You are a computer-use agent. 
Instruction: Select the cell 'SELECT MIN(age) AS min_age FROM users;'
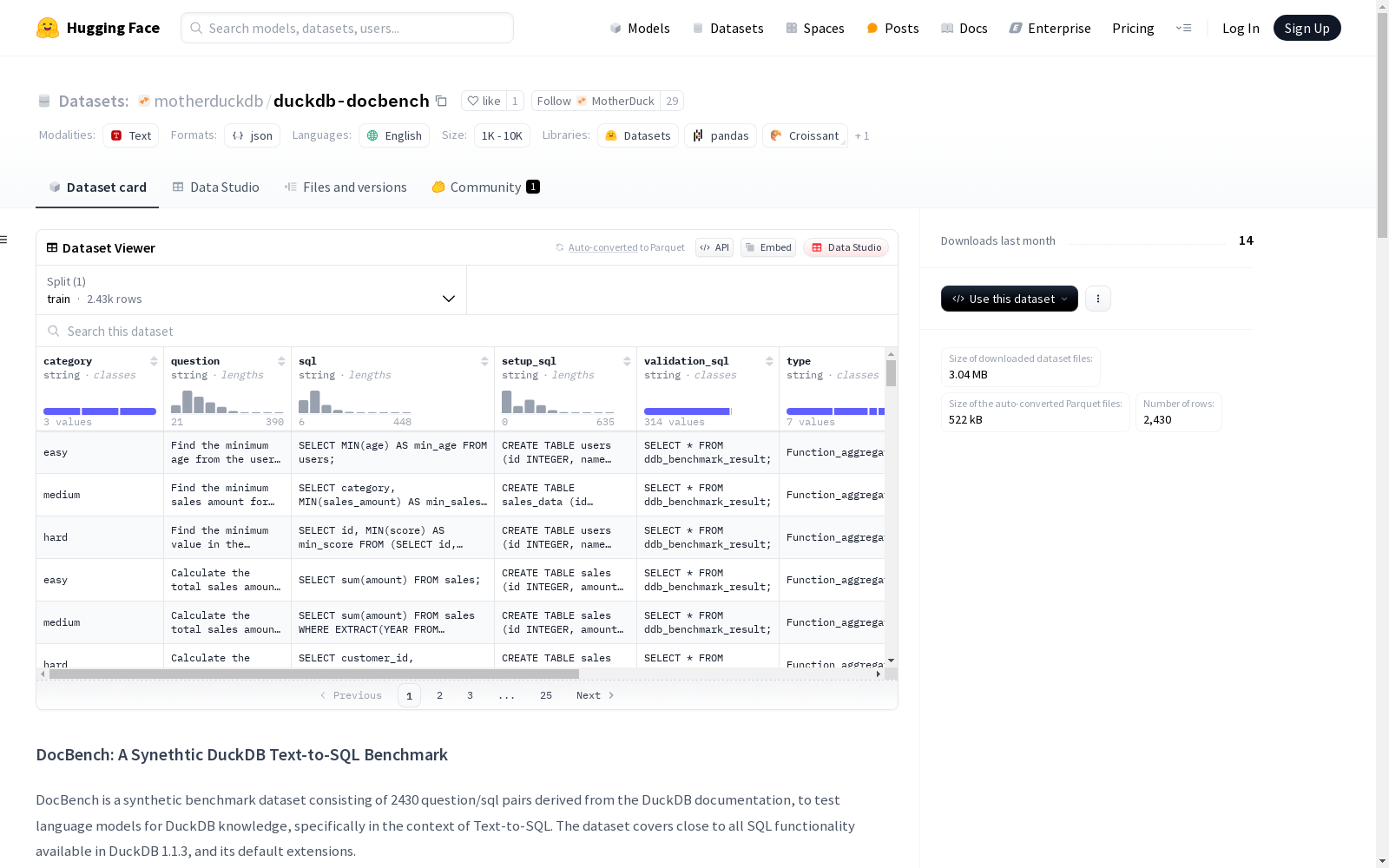point(392,452)
